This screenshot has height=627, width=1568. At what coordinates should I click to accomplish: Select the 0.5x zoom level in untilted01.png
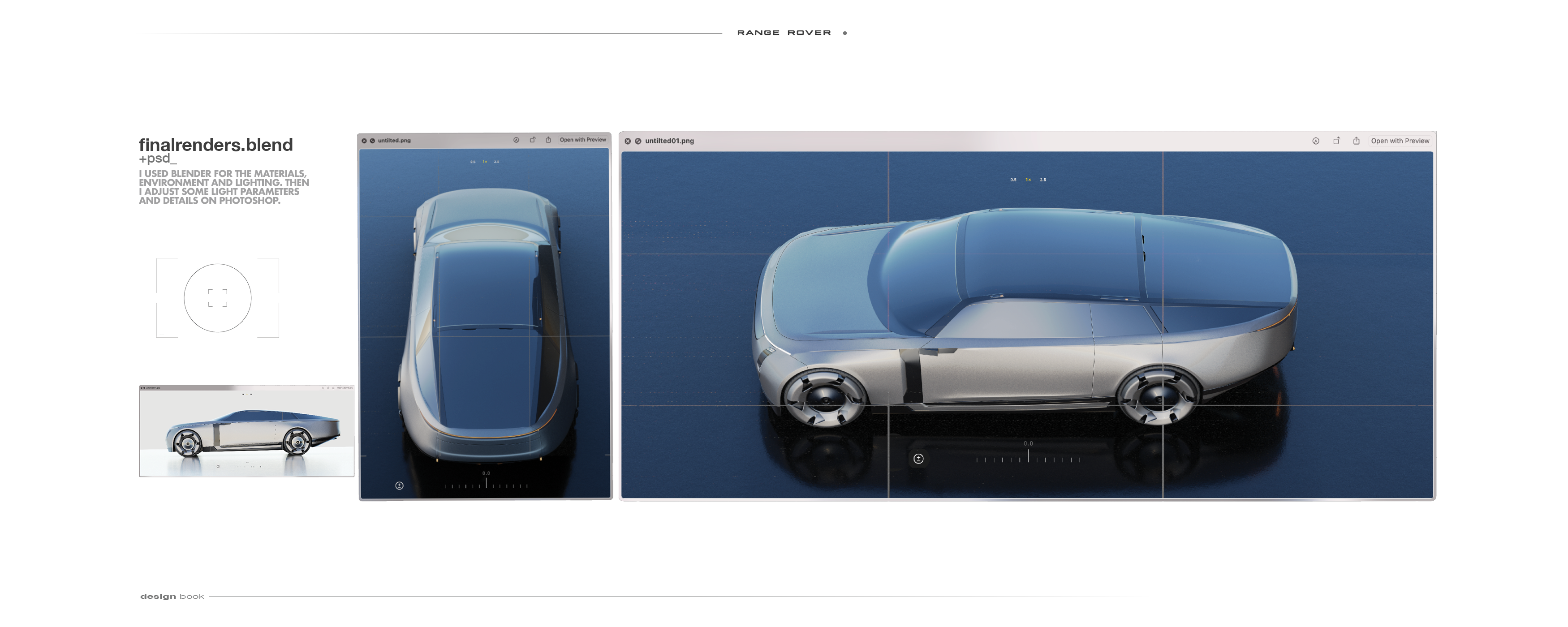(x=1012, y=180)
